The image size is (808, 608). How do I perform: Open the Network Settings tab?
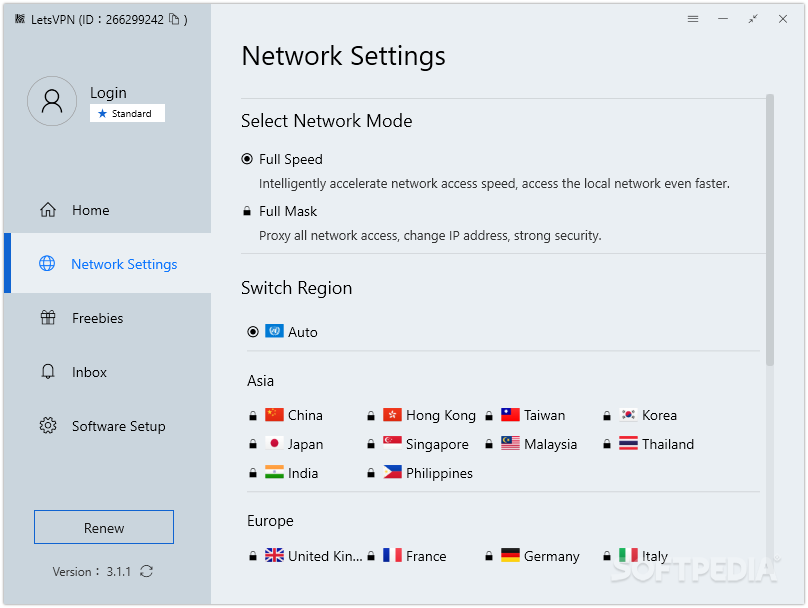coord(124,264)
